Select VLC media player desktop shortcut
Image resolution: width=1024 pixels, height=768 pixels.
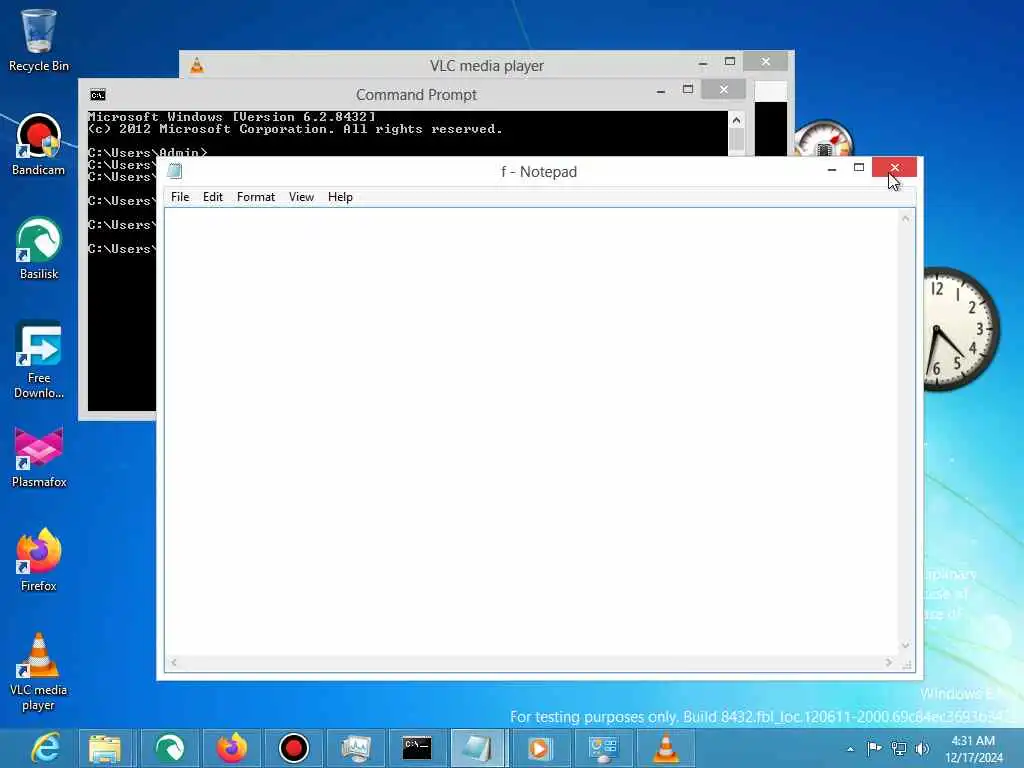pyautogui.click(x=39, y=672)
